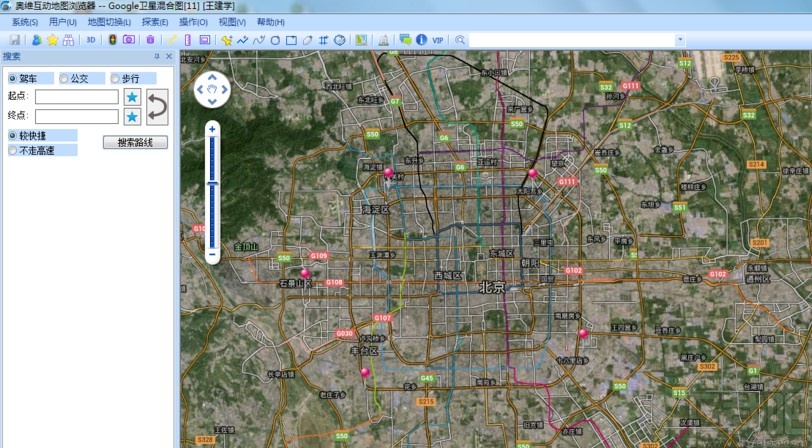Select the polygon shape tool
Image resolution: width=812 pixels, height=448 pixels.
308,40
